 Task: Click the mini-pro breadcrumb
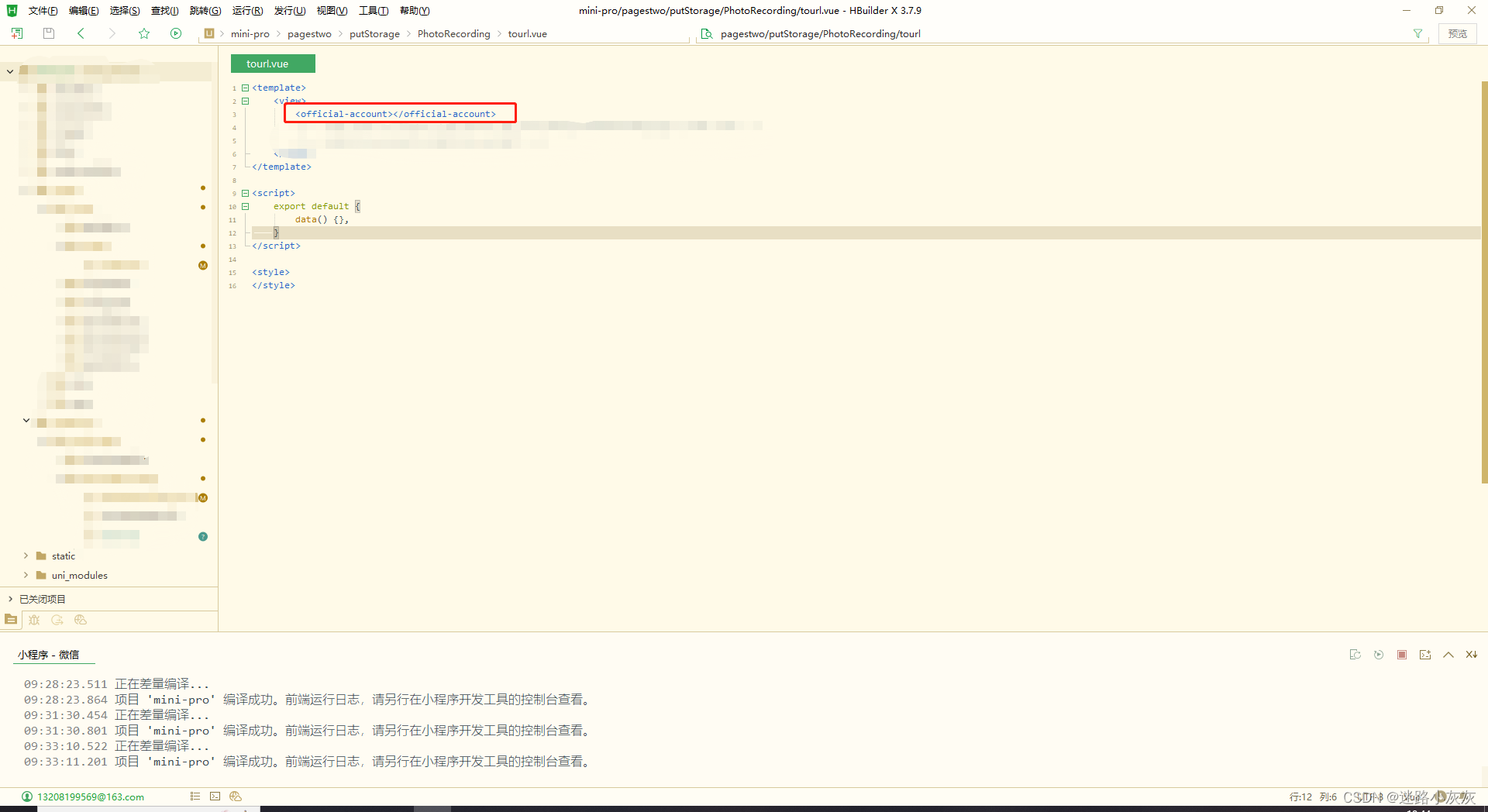(250, 34)
